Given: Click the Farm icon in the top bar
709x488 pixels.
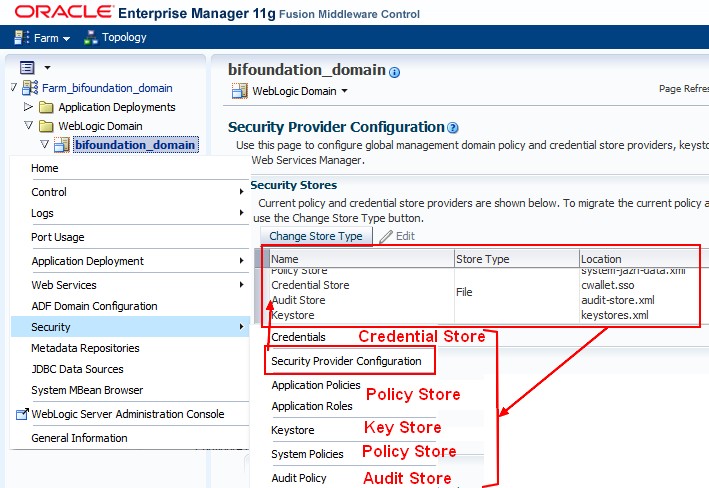Looking at the screenshot, I should pyautogui.click(x=21, y=38).
